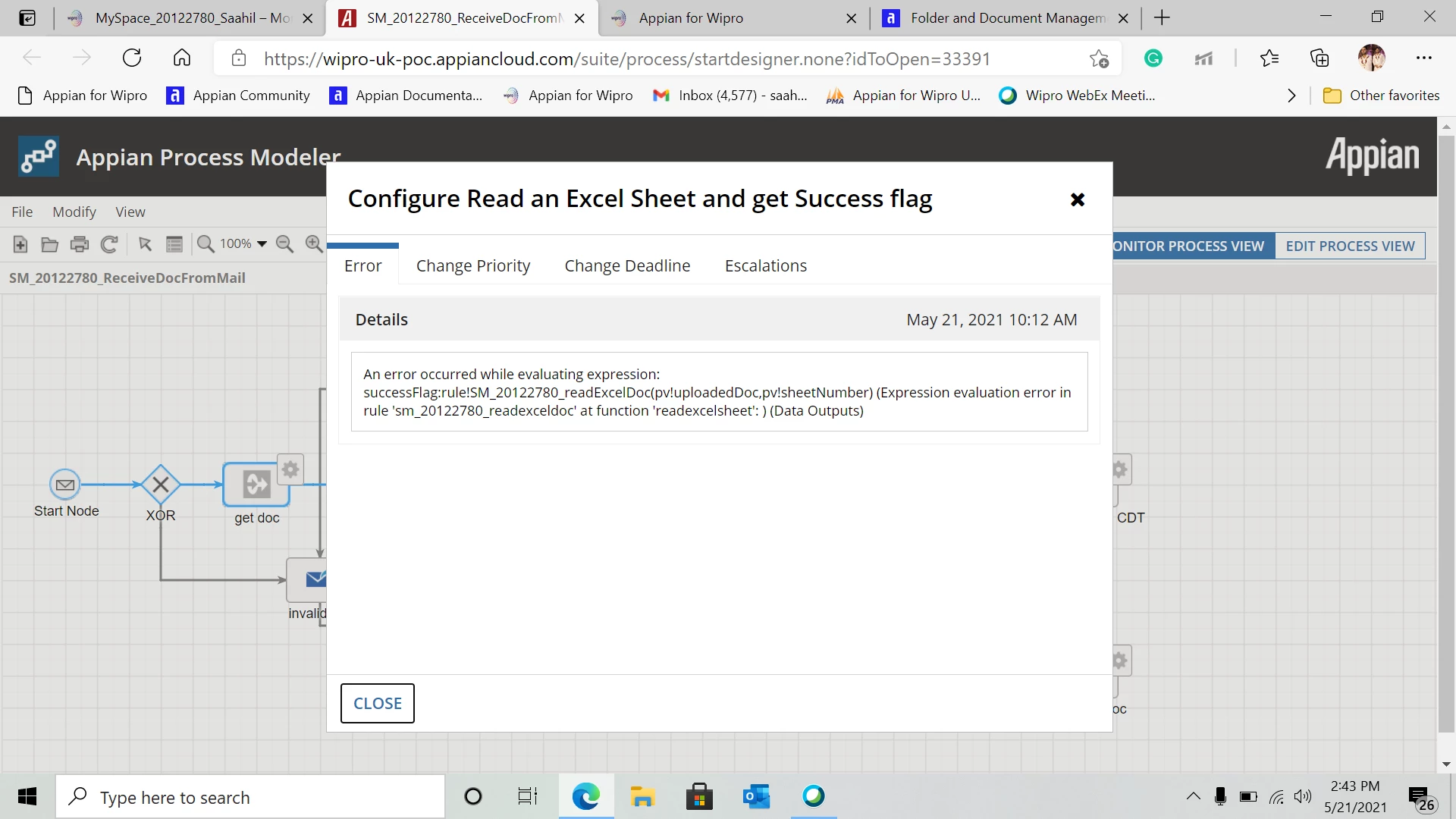Screen dimensions: 1456x819
Task: Select the XOR gateway node
Action: tap(161, 485)
